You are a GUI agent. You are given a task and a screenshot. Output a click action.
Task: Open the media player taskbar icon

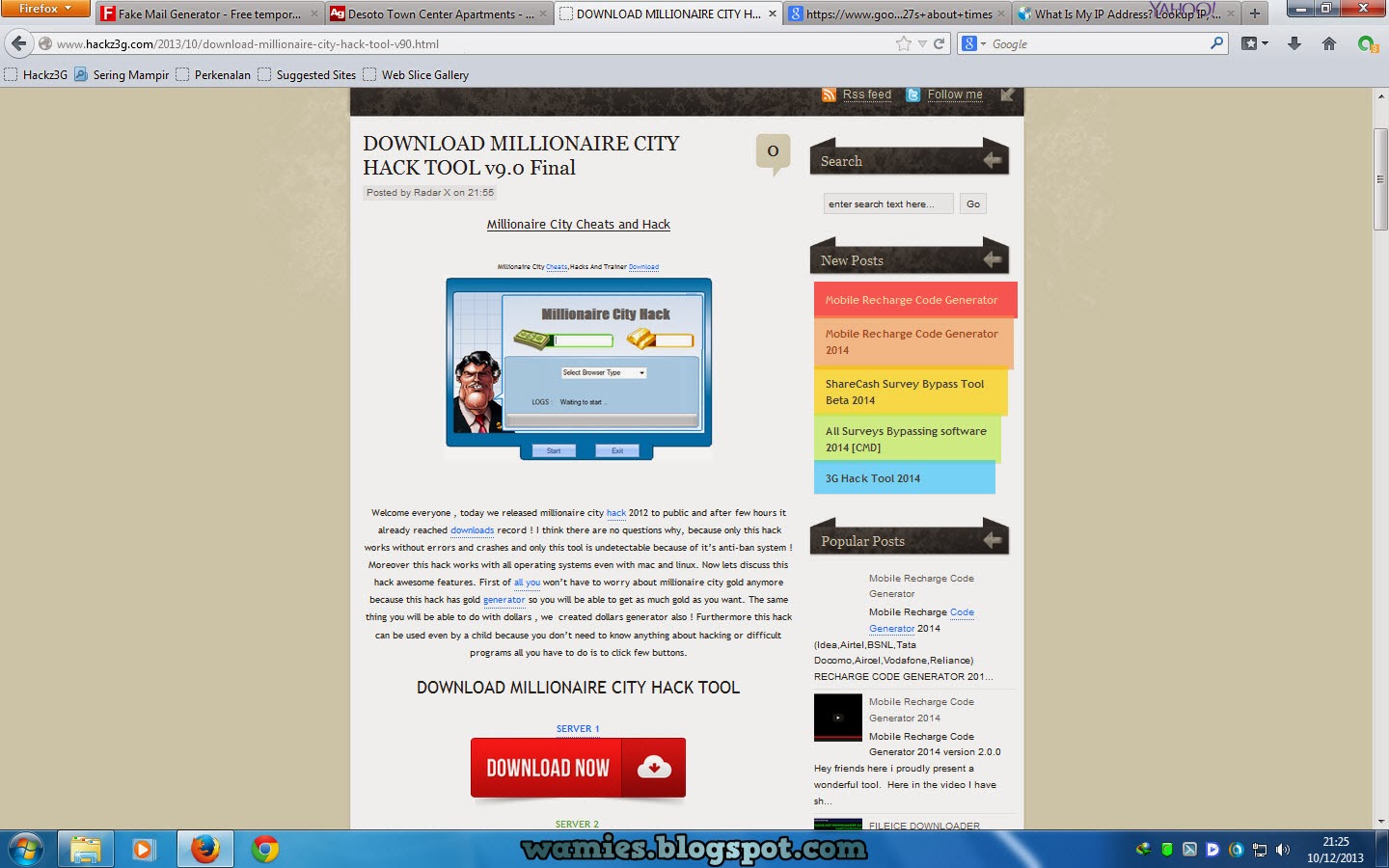[144, 850]
